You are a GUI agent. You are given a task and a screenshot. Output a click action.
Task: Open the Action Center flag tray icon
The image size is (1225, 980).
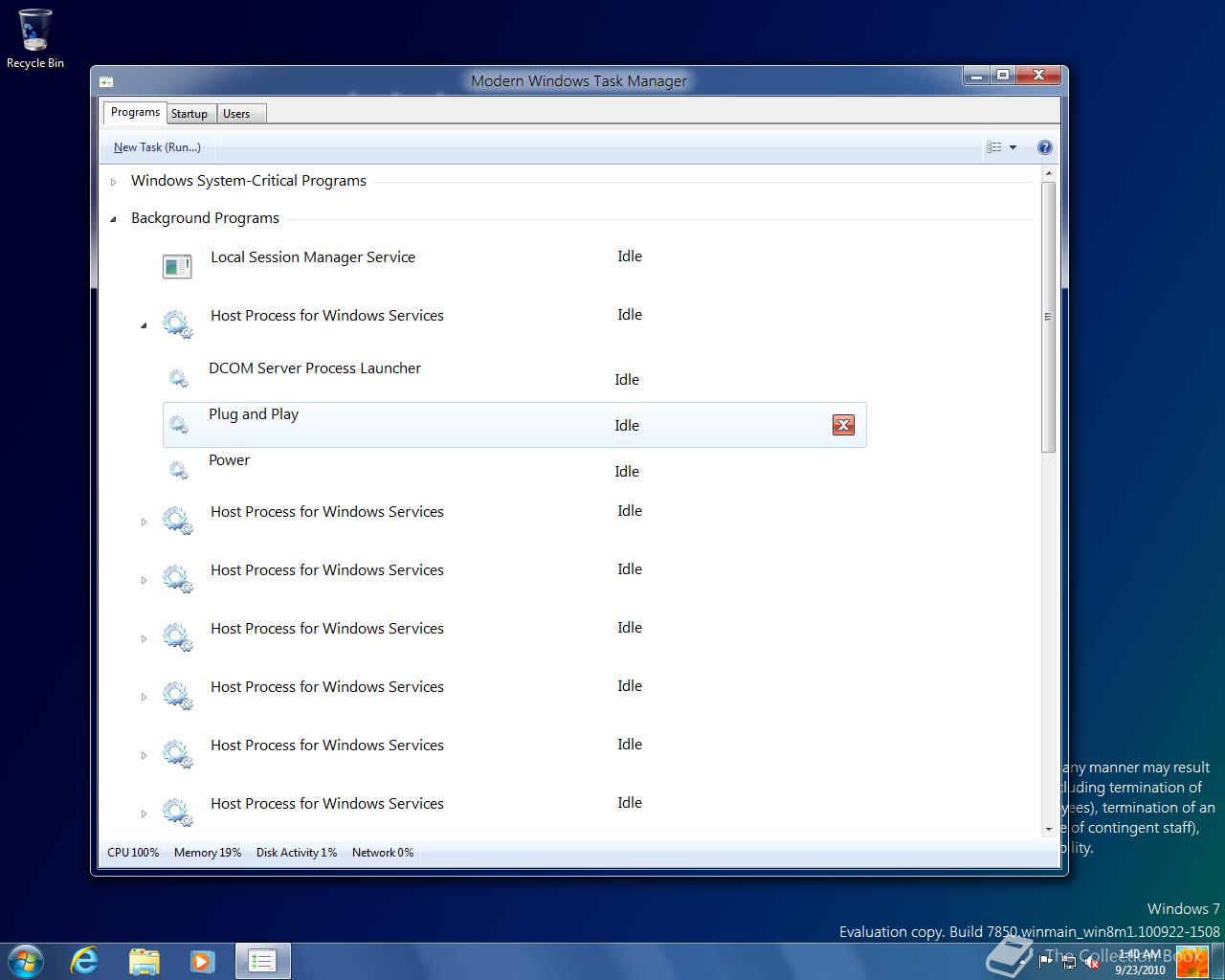tap(1044, 964)
